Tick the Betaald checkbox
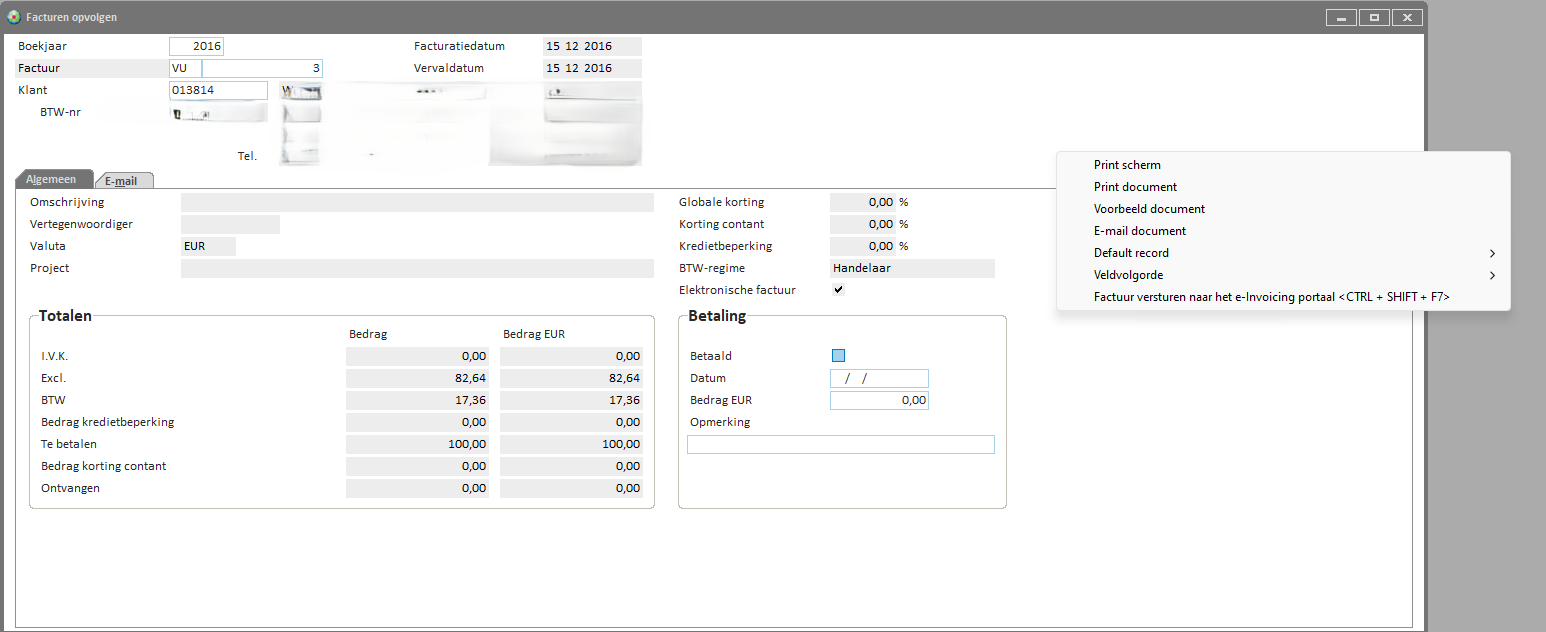1546x632 pixels. [838, 355]
